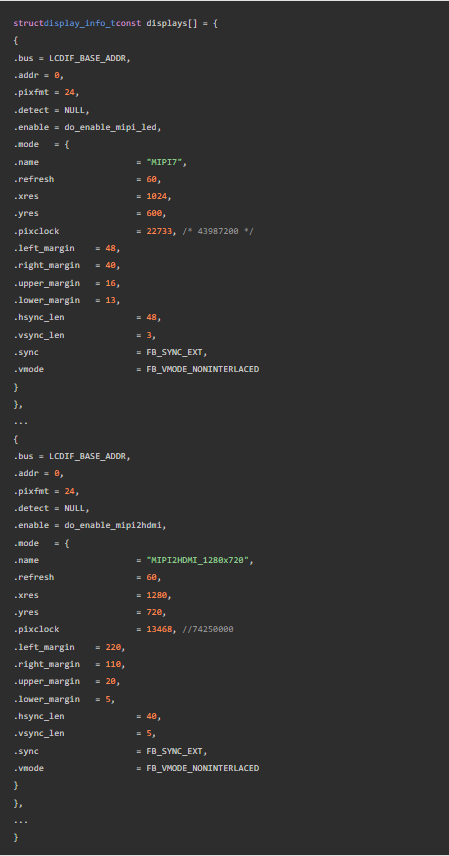Click the pixclock value 13468
Image resolution: width=449 pixels, height=856 pixels.
click(159, 629)
